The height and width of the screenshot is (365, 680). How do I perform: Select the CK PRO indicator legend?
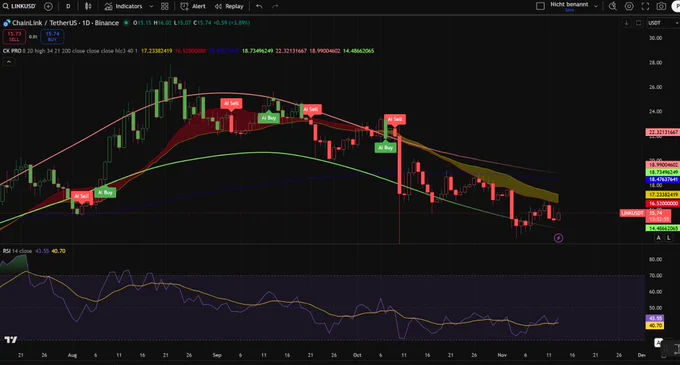[x=12, y=51]
